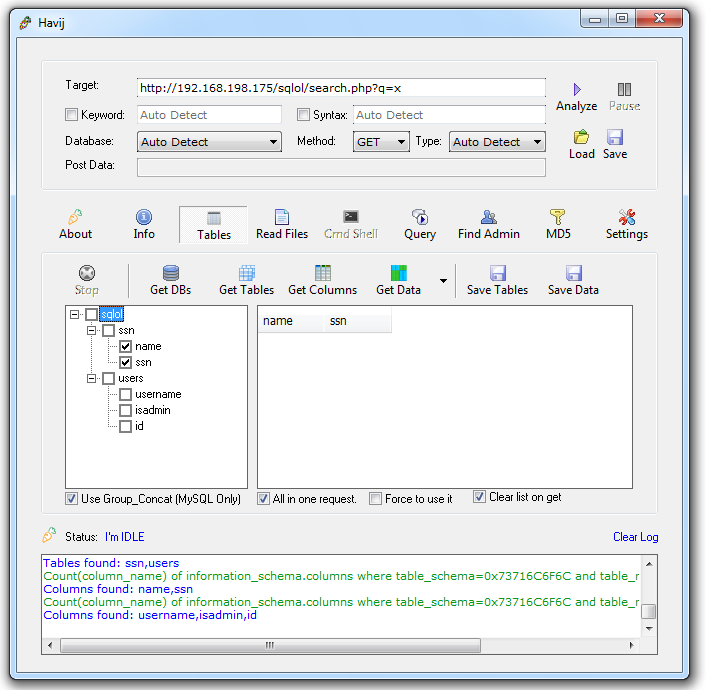Open the Database dropdown
706x690 pixels.
coord(209,142)
